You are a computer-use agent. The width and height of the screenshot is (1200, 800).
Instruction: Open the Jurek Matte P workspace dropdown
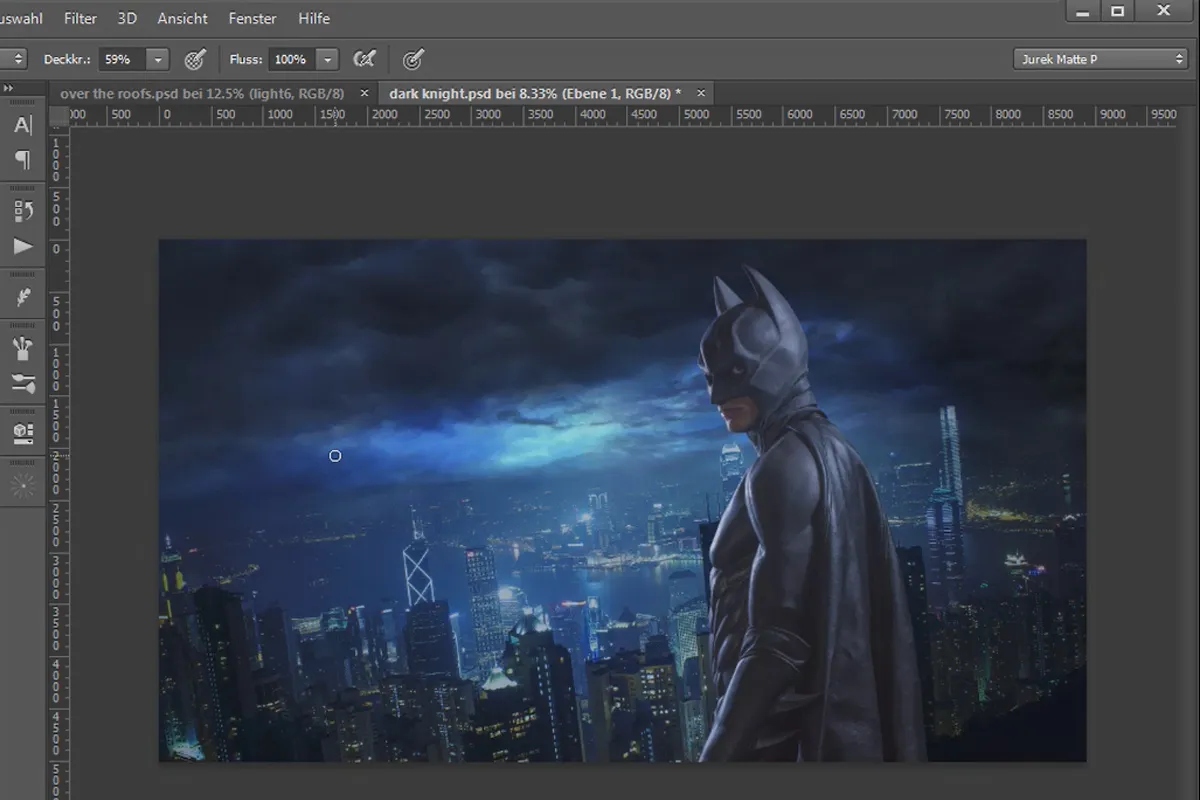[1100, 60]
